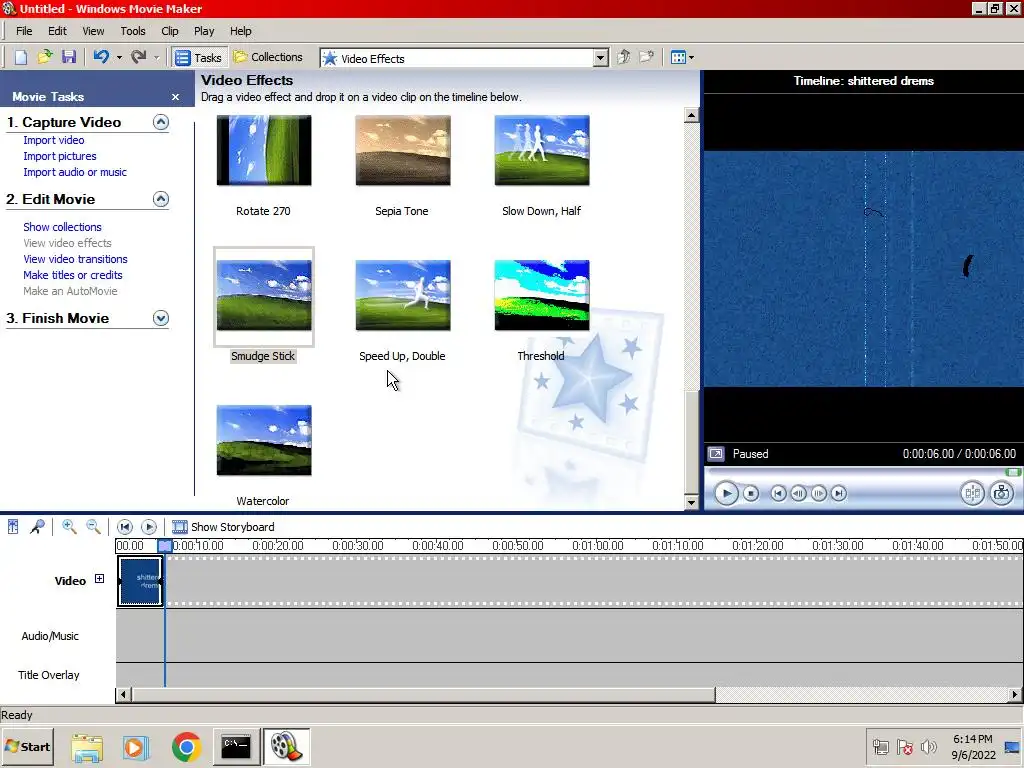The width and height of the screenshot is (1024, 768).
Task: Click the preview Stop button
Action: tap(751, 493)
